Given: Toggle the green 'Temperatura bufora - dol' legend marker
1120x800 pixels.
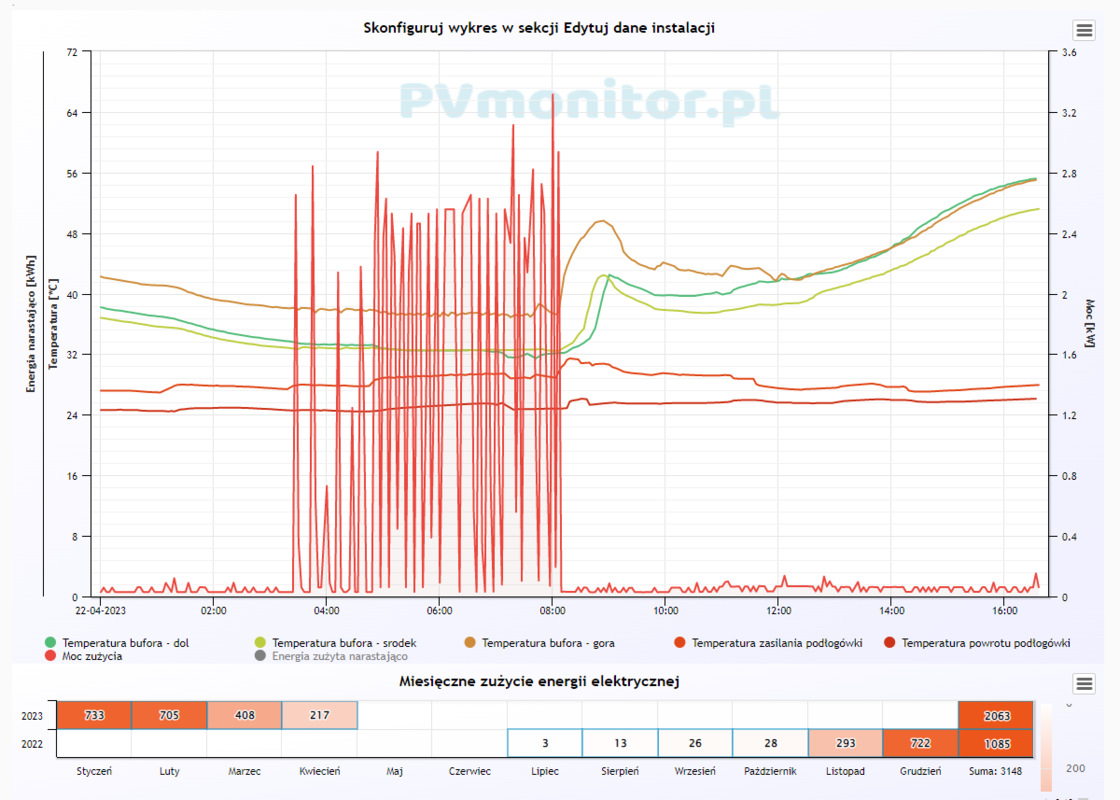Looking at the screenshot, I should pyautogui.click(x=50, y=643).
